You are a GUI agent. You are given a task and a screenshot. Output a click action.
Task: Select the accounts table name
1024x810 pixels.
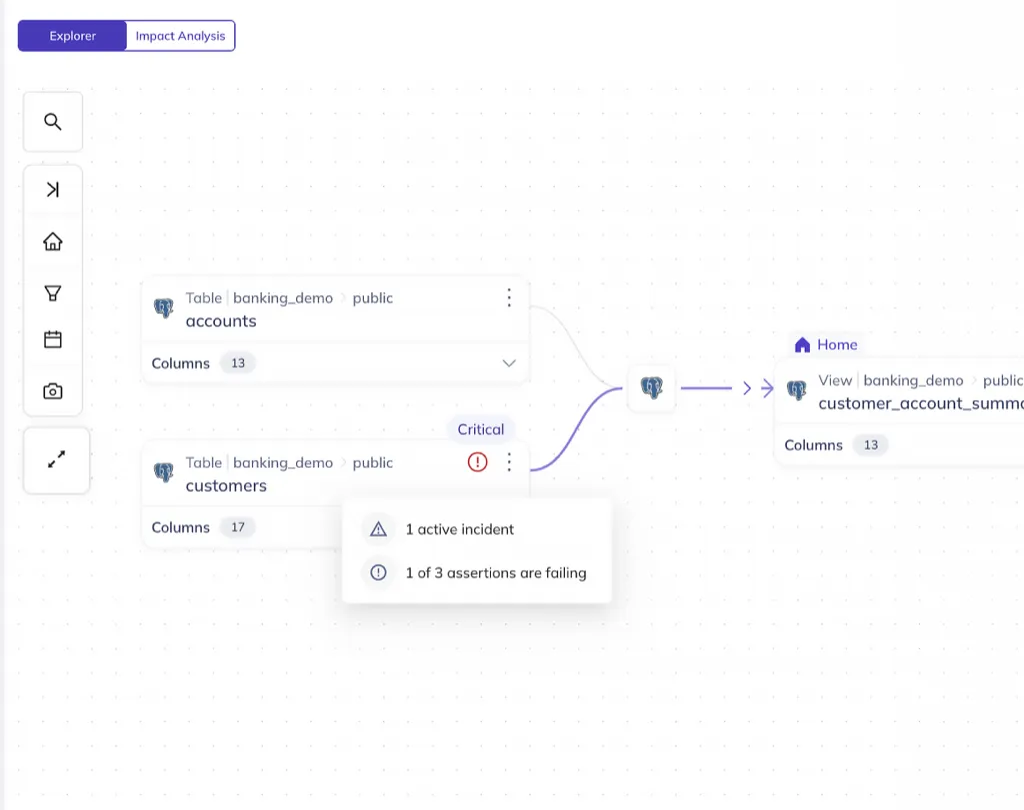coord(221,321)
